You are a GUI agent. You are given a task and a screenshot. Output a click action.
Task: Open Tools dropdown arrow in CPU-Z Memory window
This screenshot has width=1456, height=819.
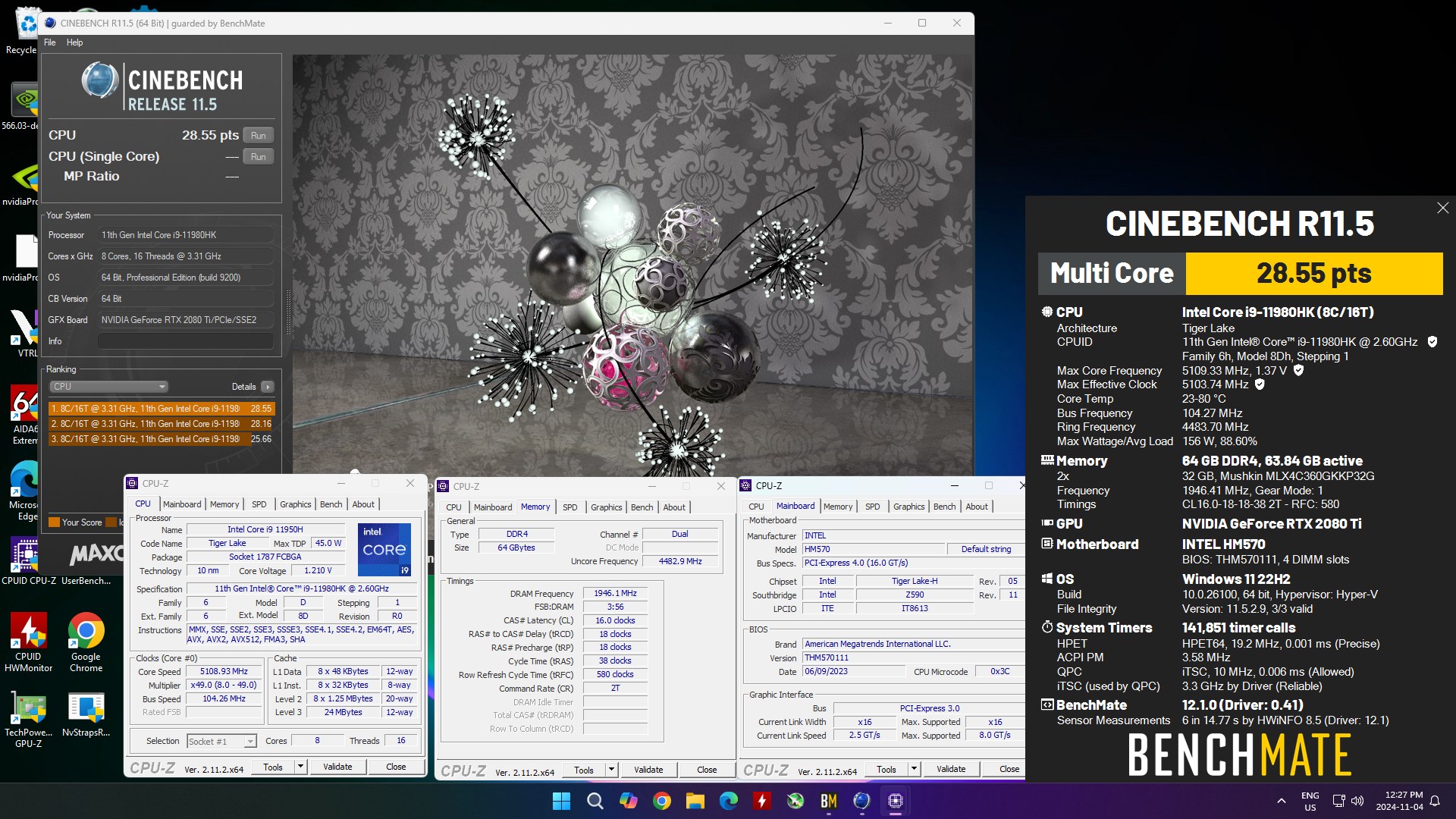[x=611, y=770]
